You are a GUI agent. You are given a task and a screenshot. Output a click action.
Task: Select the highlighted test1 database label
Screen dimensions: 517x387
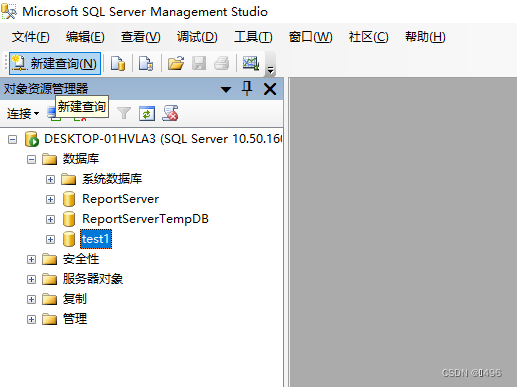click(96, 239)
